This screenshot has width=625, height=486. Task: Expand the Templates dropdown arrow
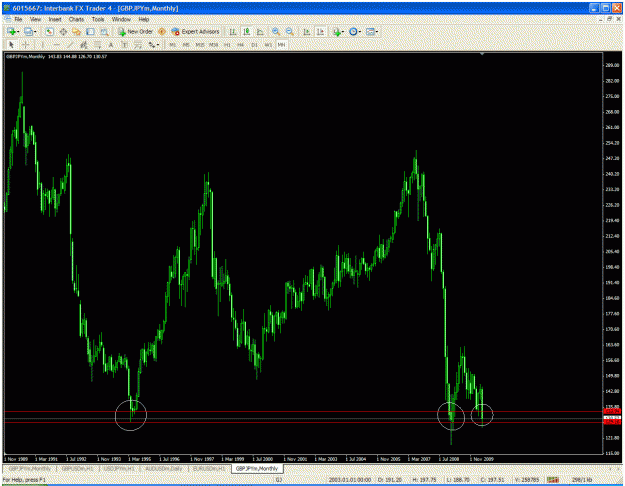pos(377,32)
